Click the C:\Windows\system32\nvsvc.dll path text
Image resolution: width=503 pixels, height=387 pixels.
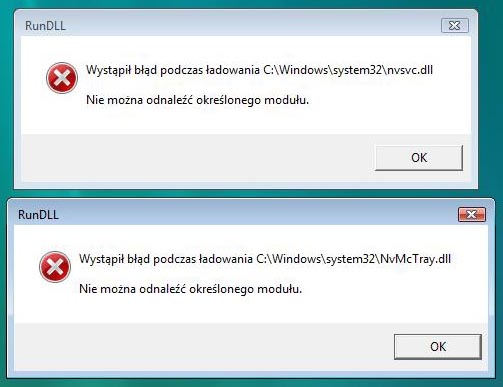[x=348, y=70]
